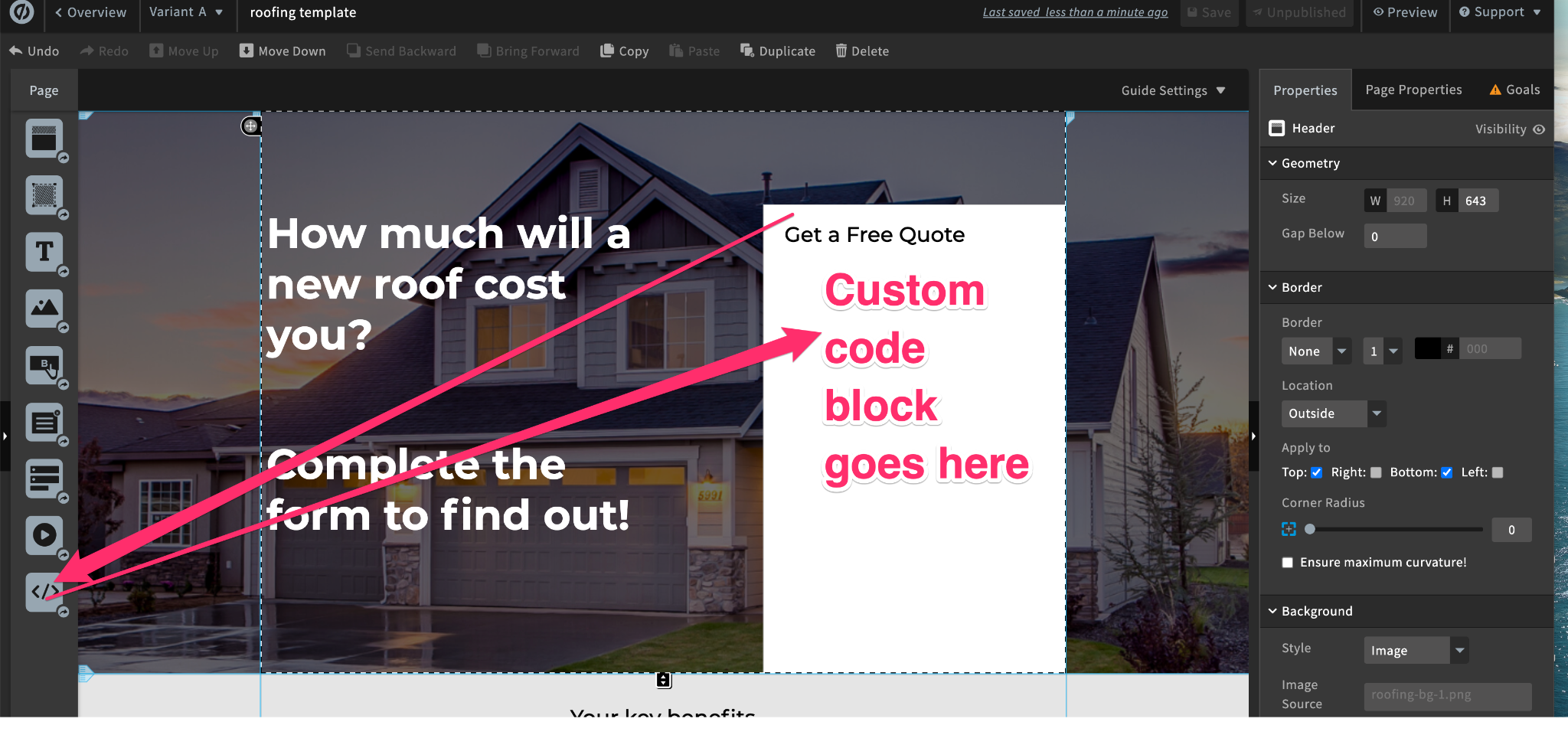Uncheck the Top border checkbox
The height and width of the screenshot is (735, 1568).
click(x=1316, y=472)
